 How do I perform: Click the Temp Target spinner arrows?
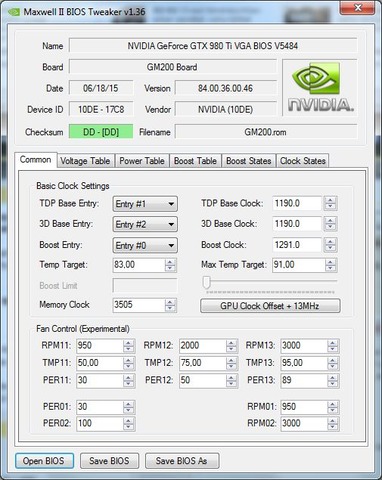[x=170, y=265]
